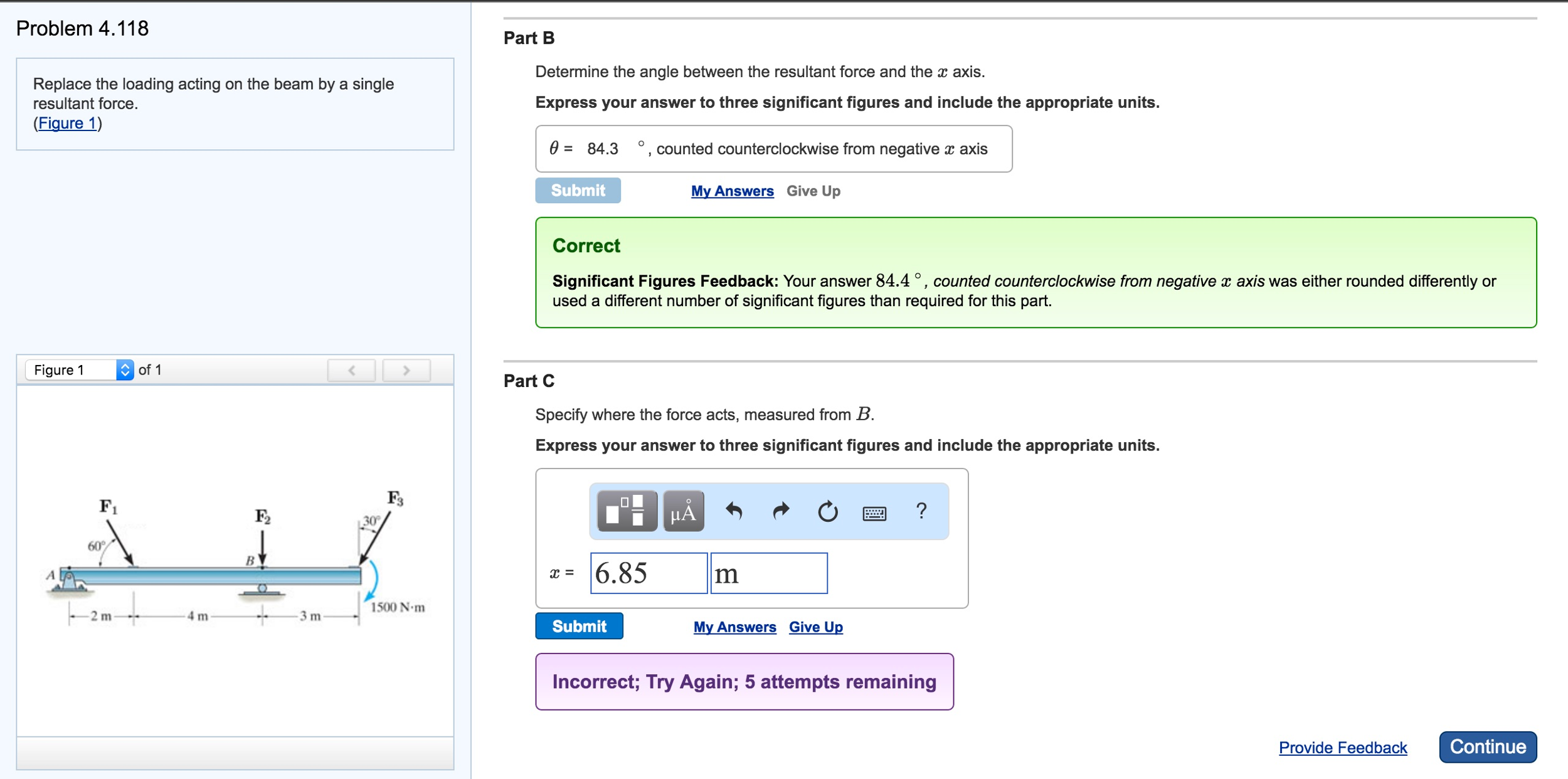The height and width of the screenshot is (779, 1568).
Task: Click the Figure 1 hyperlink
Action: (x=67, y=123)
